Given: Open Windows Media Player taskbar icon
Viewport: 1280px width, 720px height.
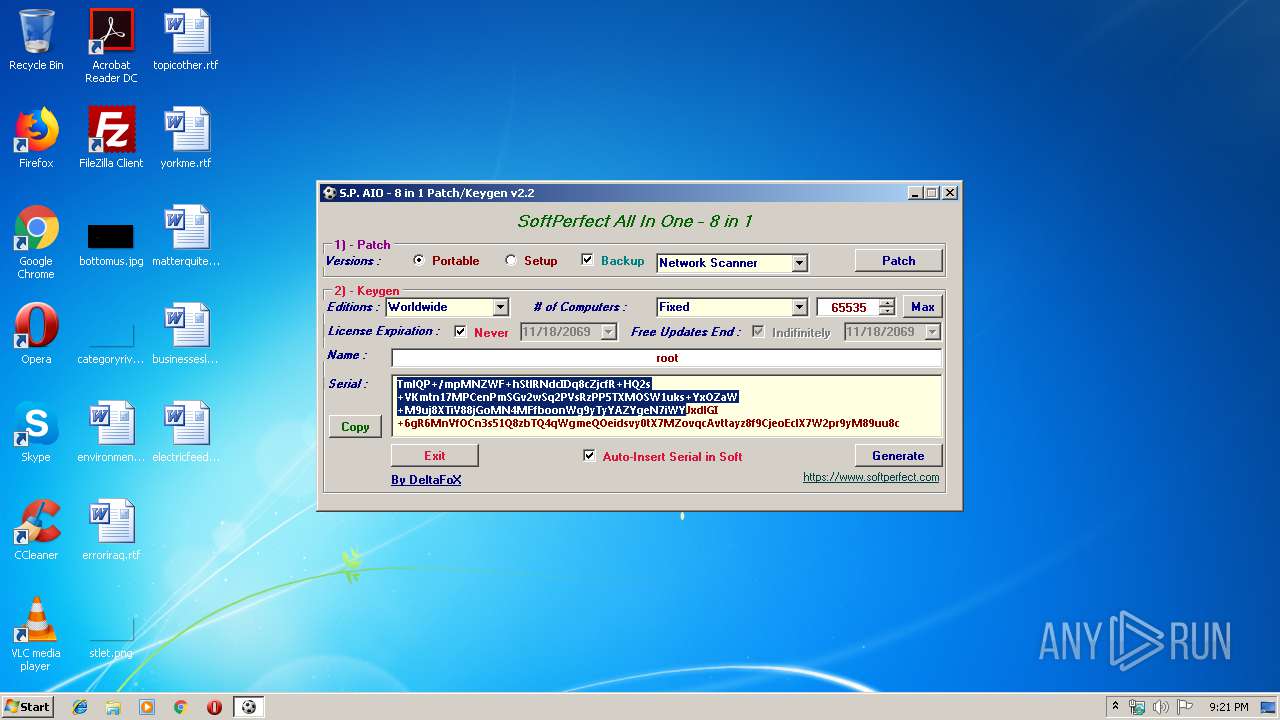Looking at the screenshot, I should (147, 707).
